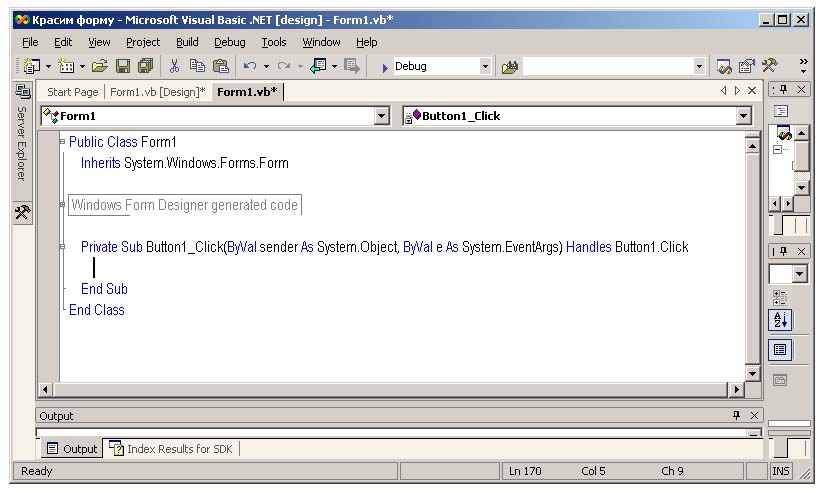The height and width of the screenshot is (493, 821).
Task: Toggle INS insert mode indicator
Action: pos(781,470)
